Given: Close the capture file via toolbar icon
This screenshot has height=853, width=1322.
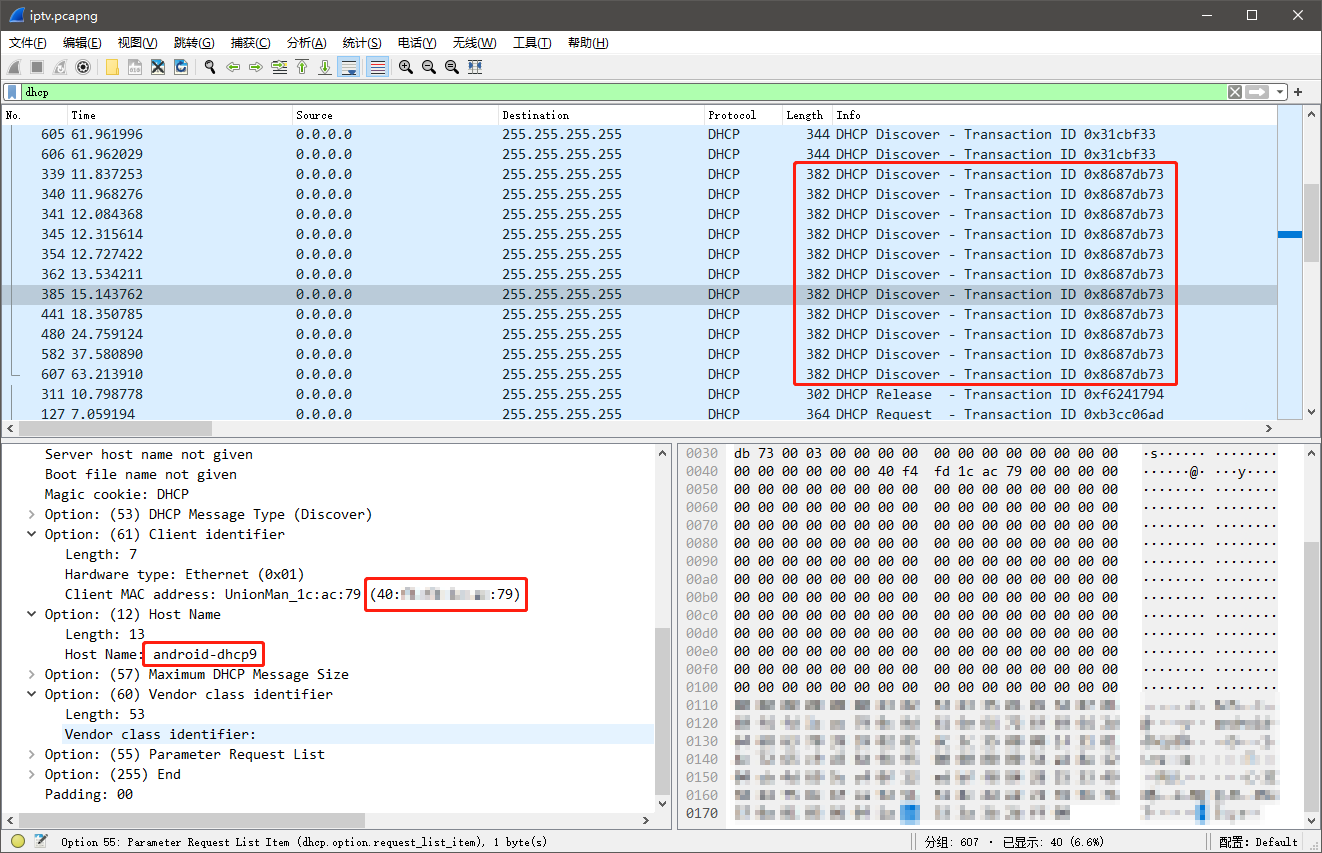Looking at the screenshot, I should click(x=158, y=67).
